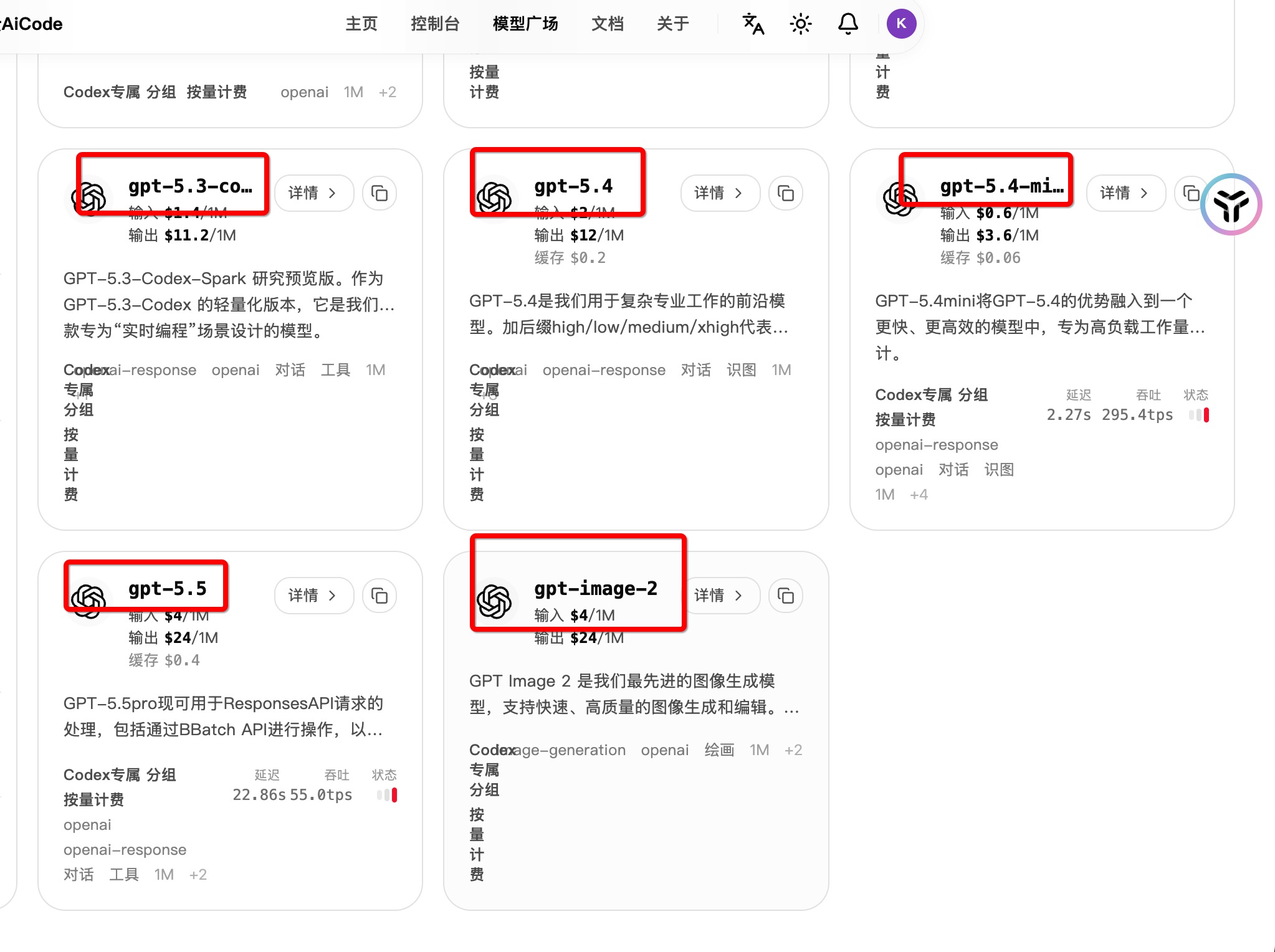The width and height of the screenshot is (1275, 952).
Task: Select the 模型广场 nav item
Action: [x=525, y=24]
